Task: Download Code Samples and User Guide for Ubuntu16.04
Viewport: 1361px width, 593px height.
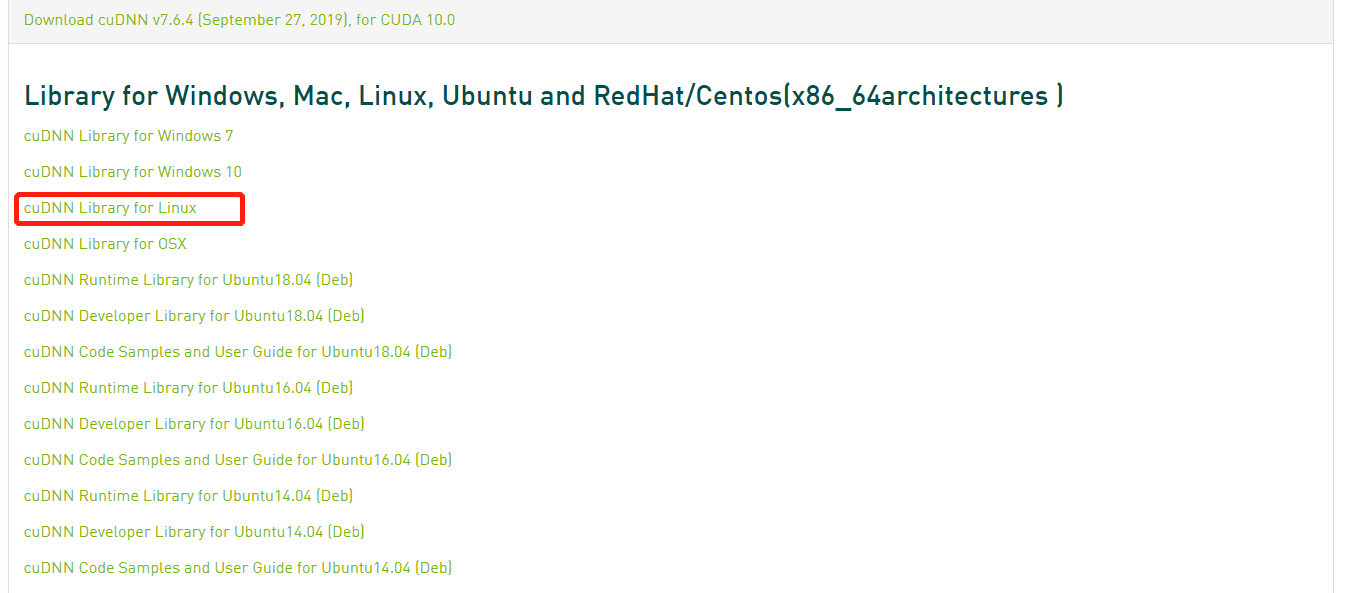Action: (237, 460)
